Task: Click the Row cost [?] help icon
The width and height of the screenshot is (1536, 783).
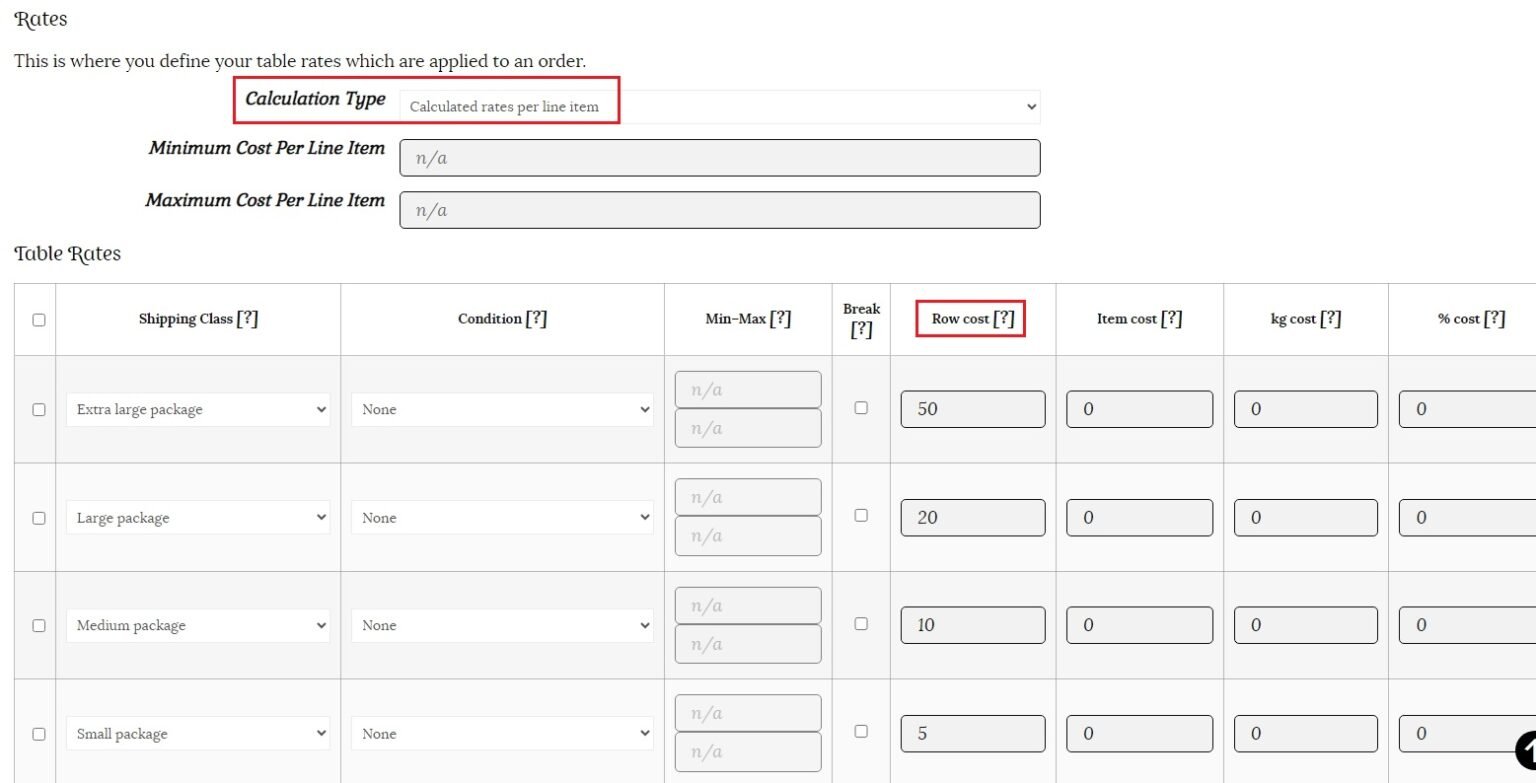Action: [1004, 319]
